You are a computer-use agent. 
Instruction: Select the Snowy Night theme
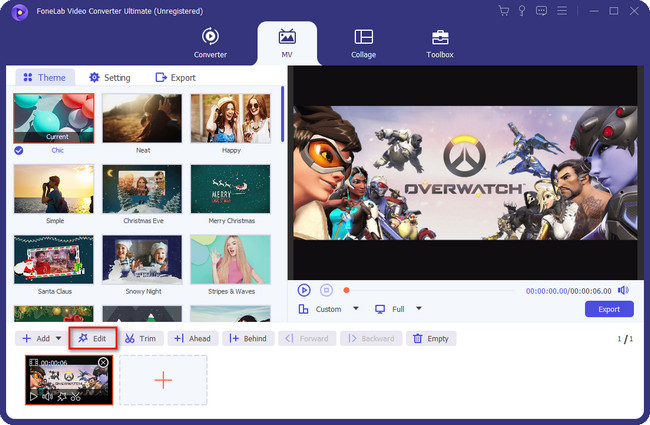(142, 260)
